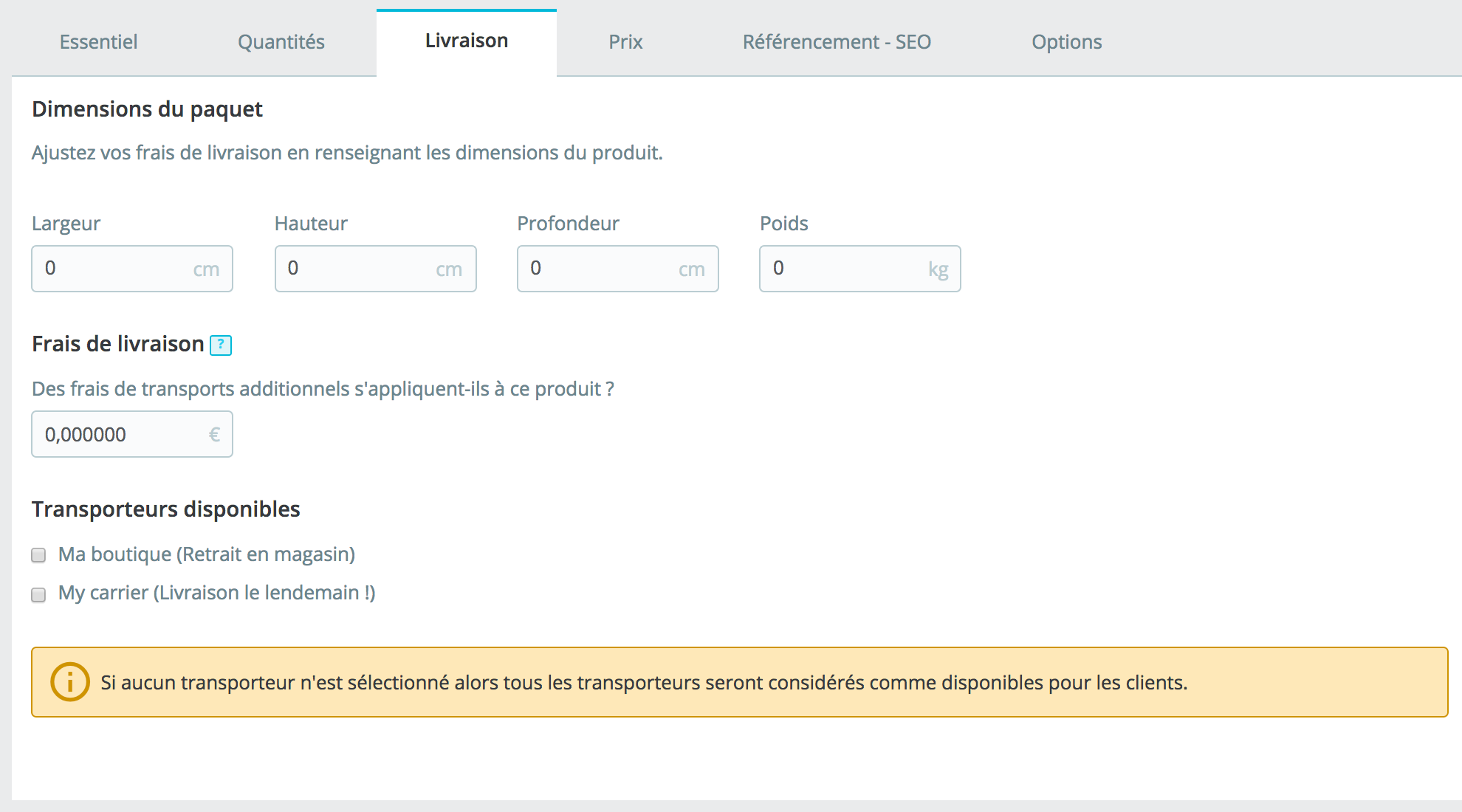Go to the Prix tab
The width and height of the screenshot is (1462, 812).
(x=625, y=42)
